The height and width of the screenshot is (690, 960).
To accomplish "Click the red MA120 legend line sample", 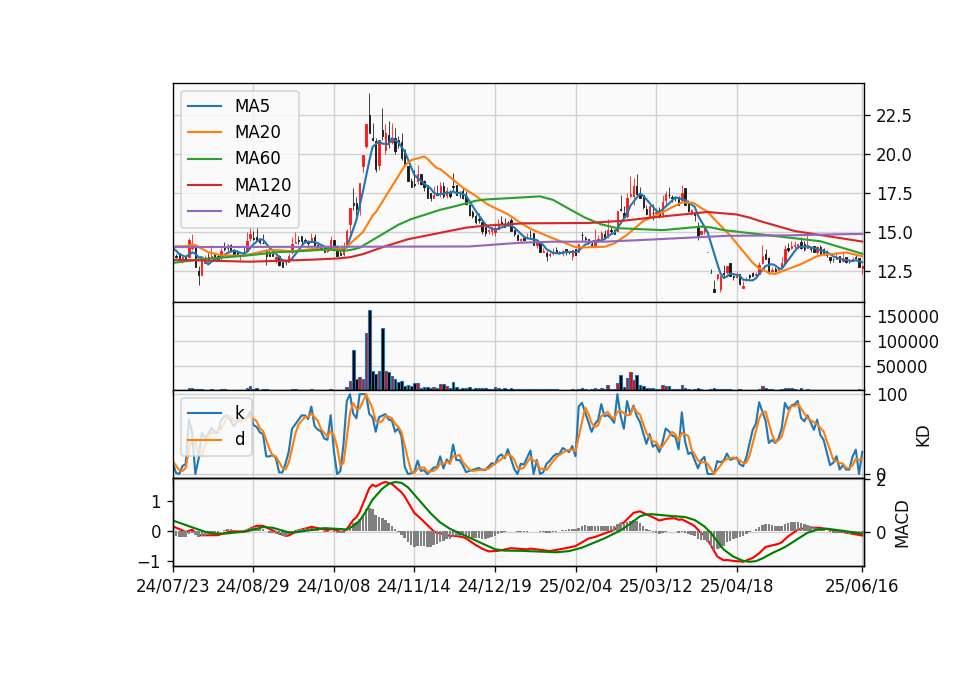I will [x=204, y=185].
